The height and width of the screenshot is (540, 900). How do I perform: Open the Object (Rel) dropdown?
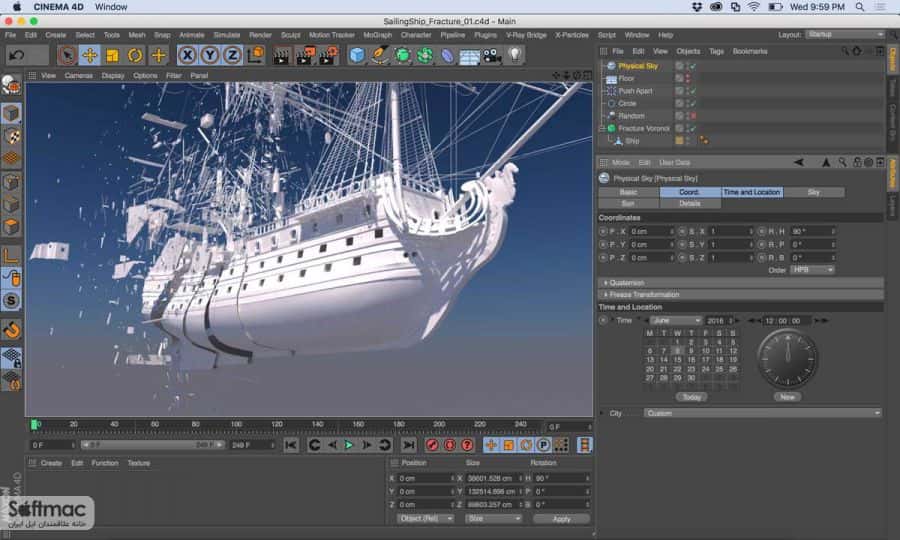click(x=425, y=518)
